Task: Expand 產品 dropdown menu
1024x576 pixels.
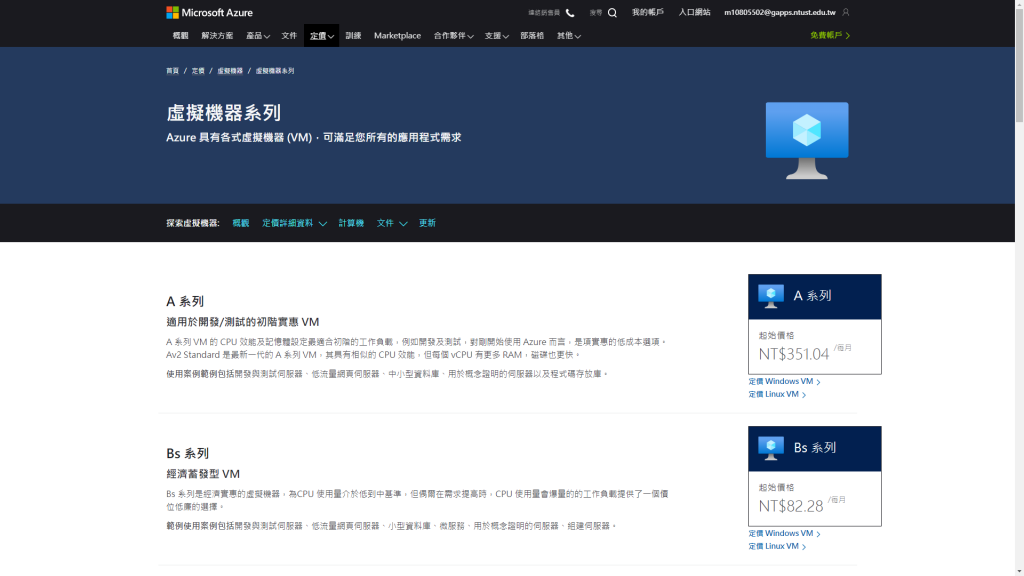Action: (257, 36)
